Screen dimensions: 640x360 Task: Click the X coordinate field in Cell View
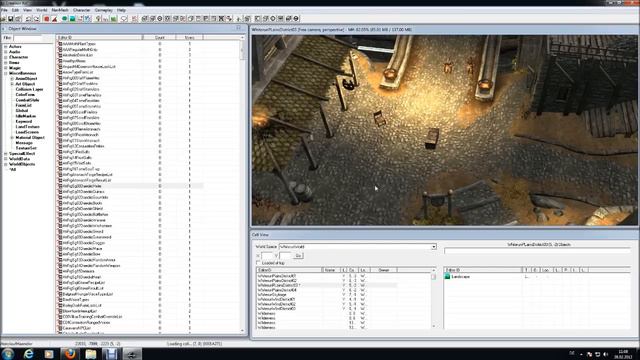click(x=267, y=256)
